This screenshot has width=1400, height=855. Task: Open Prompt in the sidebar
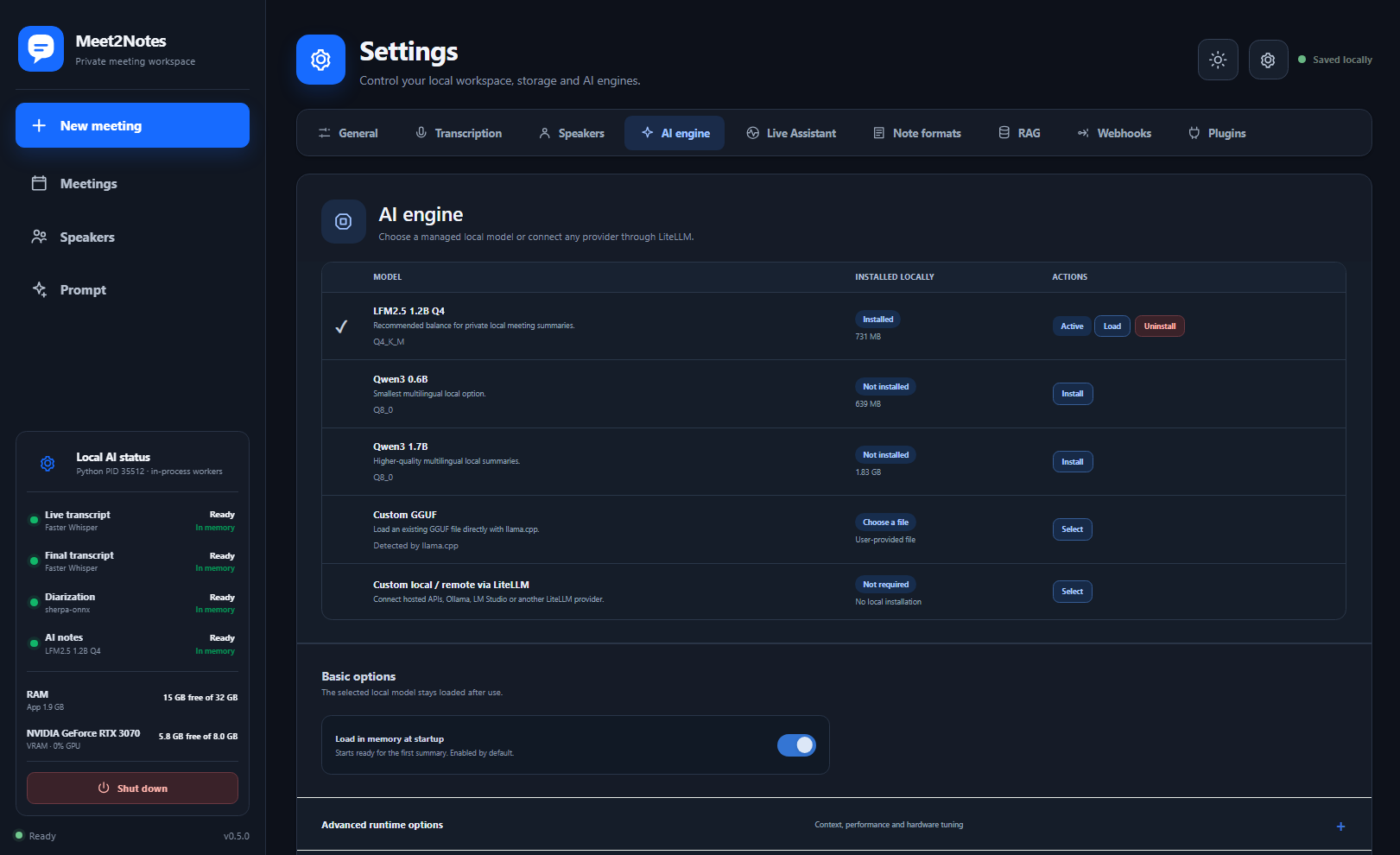click(x=132, y=289)
